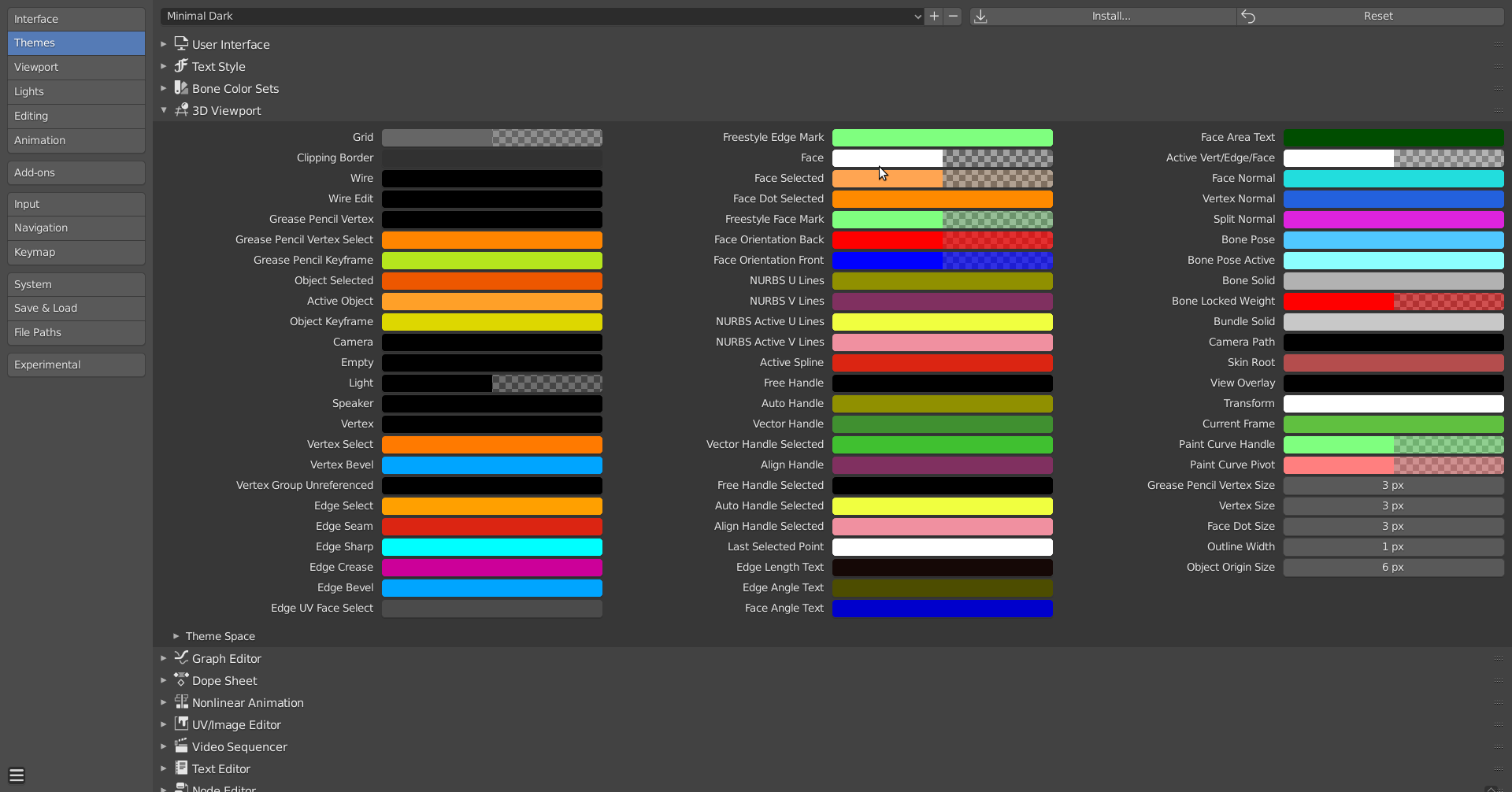Switch to the Viewport preferences tab
The width and height of the screenshot is (1512, 792).
(x=75, y=67)
